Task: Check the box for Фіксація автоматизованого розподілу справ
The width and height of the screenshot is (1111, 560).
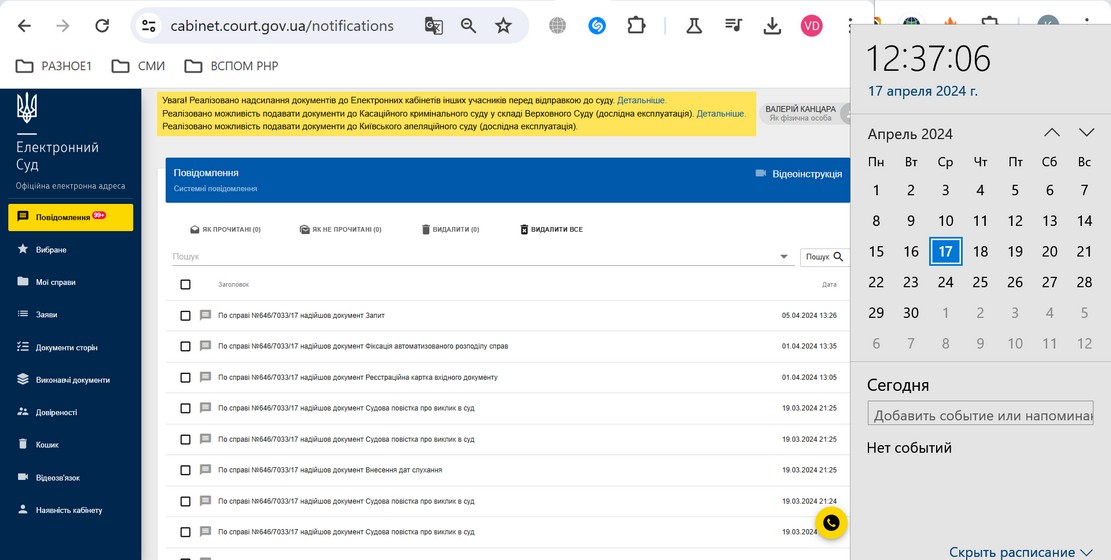Action: pos(186,347)
